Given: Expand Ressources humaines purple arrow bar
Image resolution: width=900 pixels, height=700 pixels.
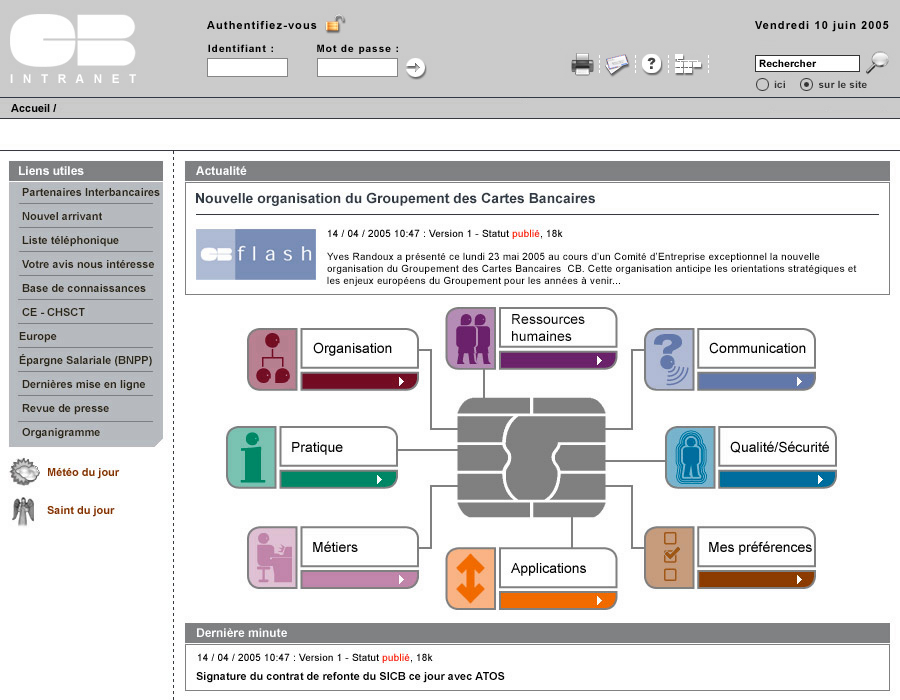Looking at the screenshot, I should coord(558,360).
